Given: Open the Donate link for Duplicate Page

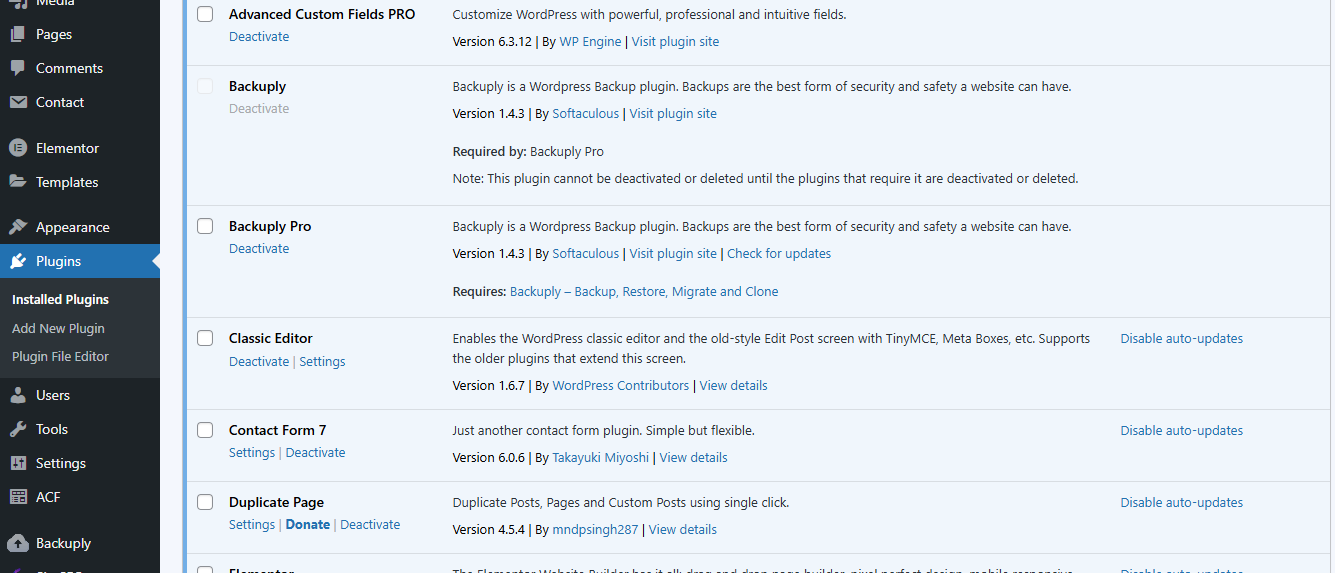Looking at the screenshot, I should [307, 525].
